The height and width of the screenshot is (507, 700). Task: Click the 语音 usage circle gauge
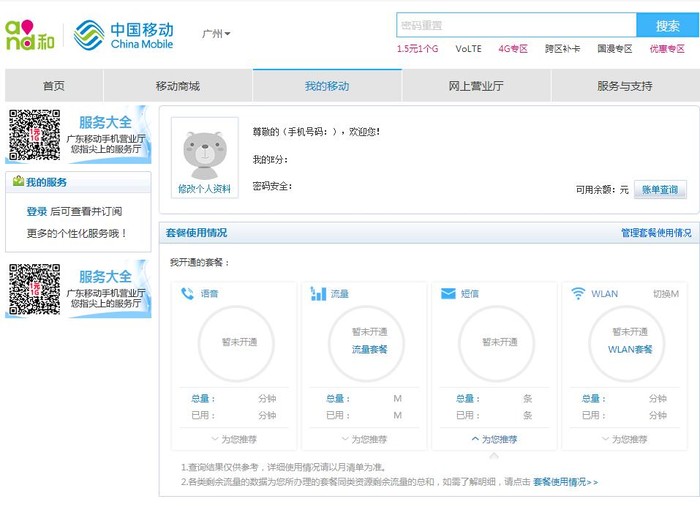(x=236, y=343)
